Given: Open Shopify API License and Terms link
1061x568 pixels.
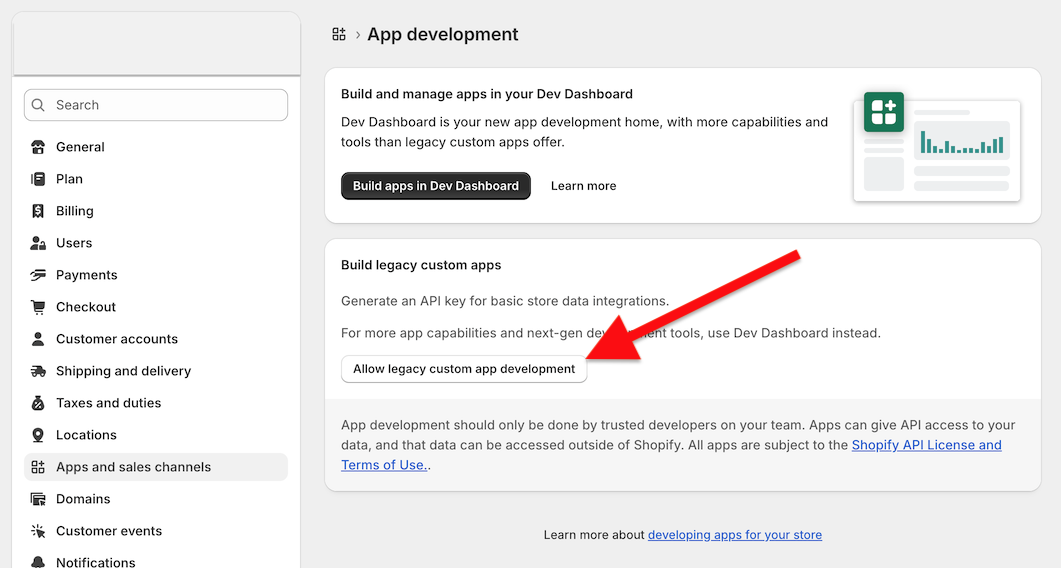Looking at the screenshot, I should [x=926, y=445].
